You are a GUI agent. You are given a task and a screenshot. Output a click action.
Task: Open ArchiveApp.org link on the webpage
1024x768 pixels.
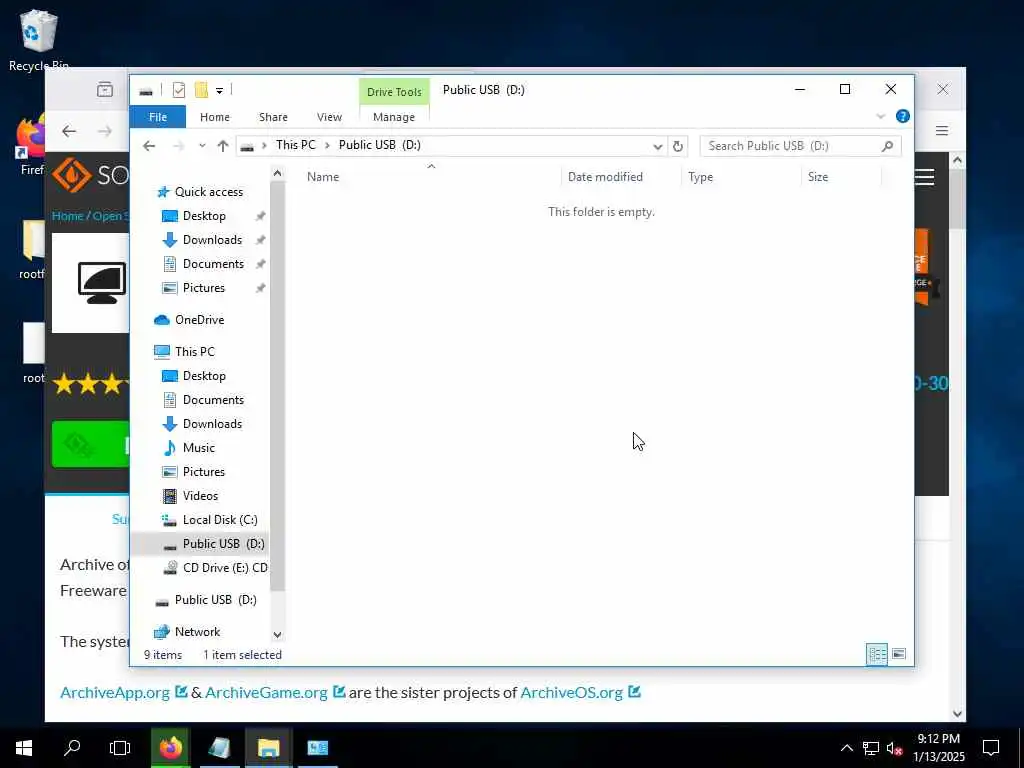point(115,693)
